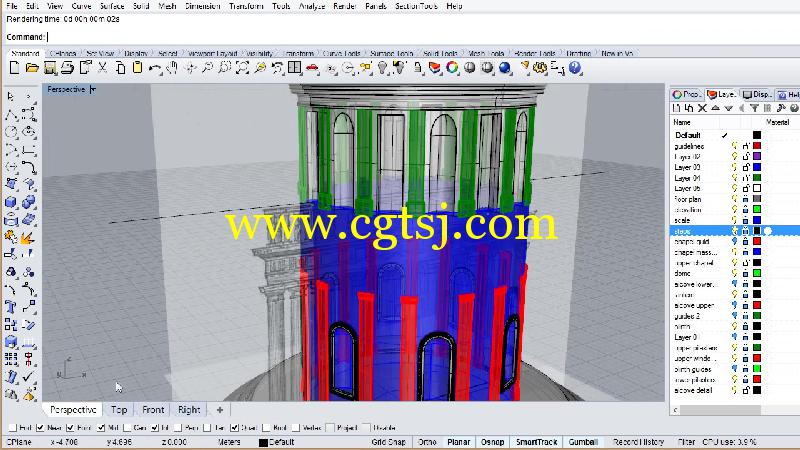Open the four-viewport layout icon

tap(294, 68)
